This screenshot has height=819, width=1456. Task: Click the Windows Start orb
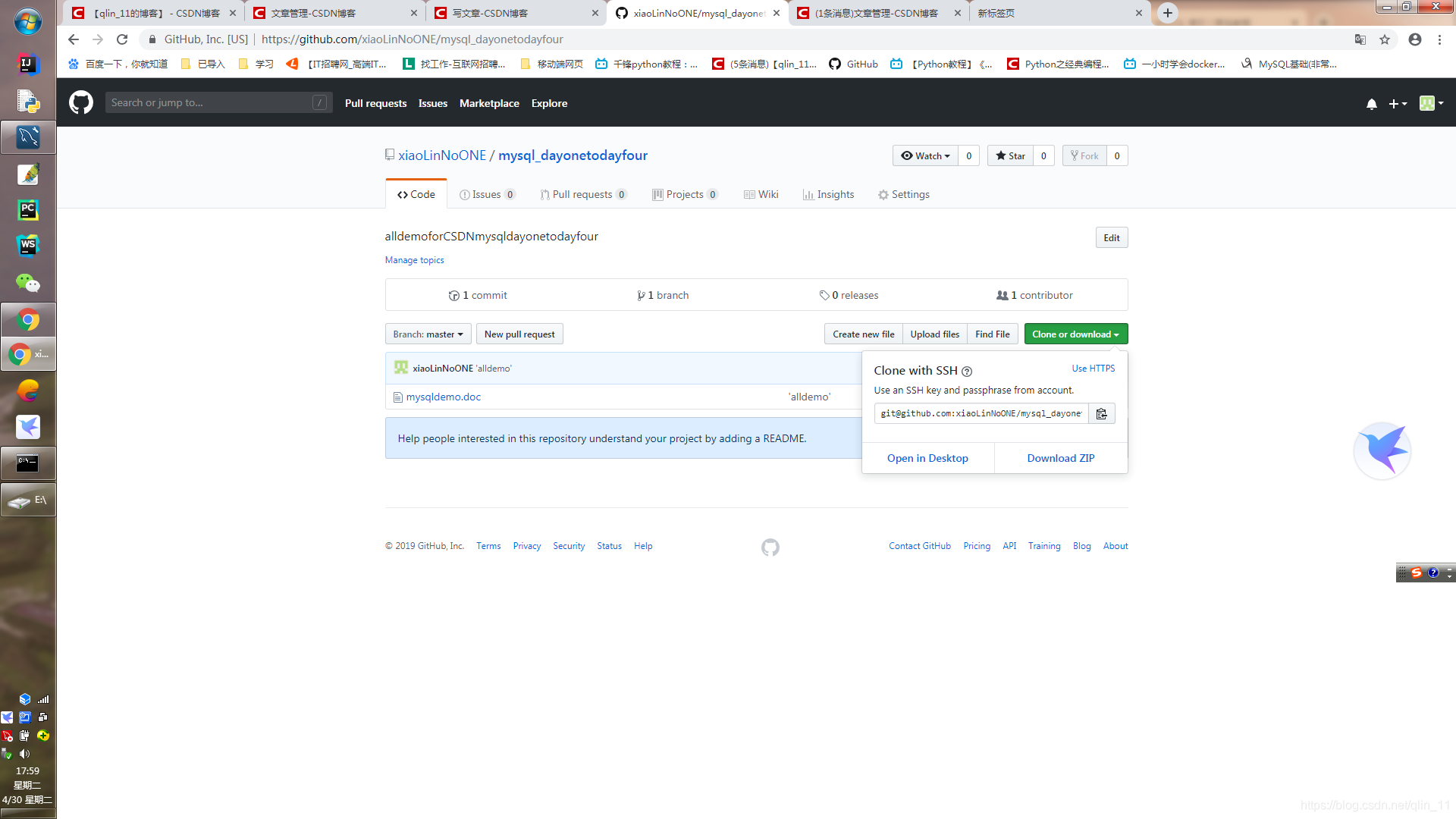click(x=28, y=21)
